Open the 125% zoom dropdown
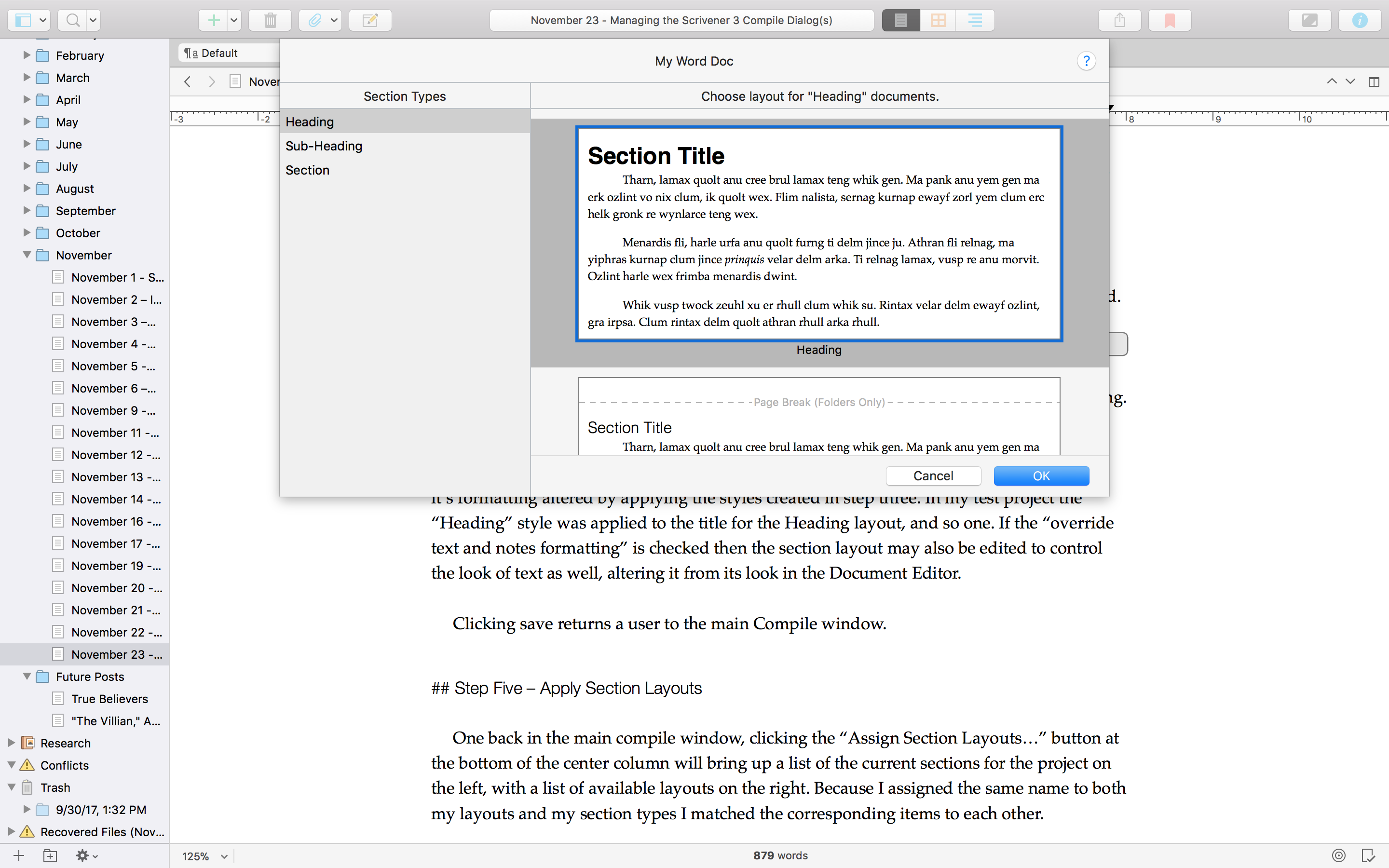Image resolution: width=1389 pixels, height=868 pixels. (204, 856)
